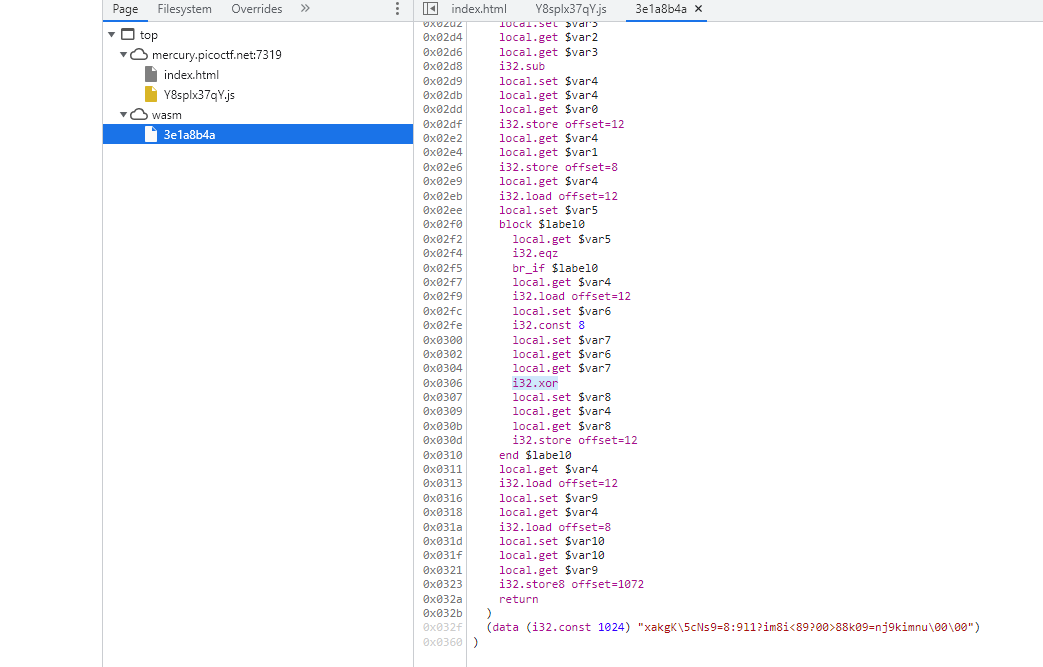The image size is (1043, 667).
Task: Collapse the wasm tree node
Action: tap(124, 115)
